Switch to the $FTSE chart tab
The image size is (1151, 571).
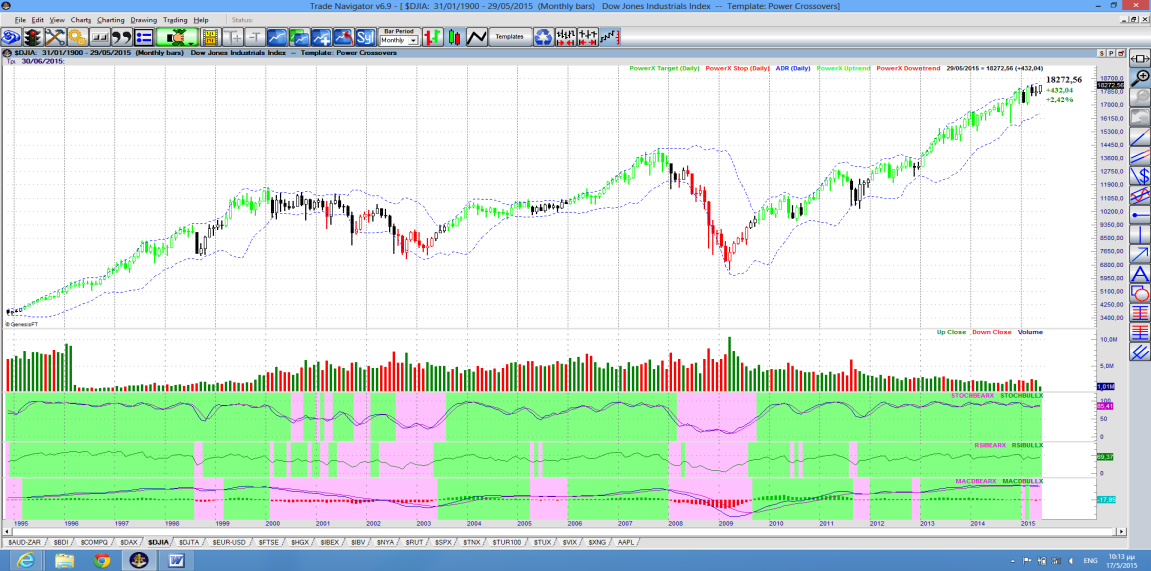268,542
